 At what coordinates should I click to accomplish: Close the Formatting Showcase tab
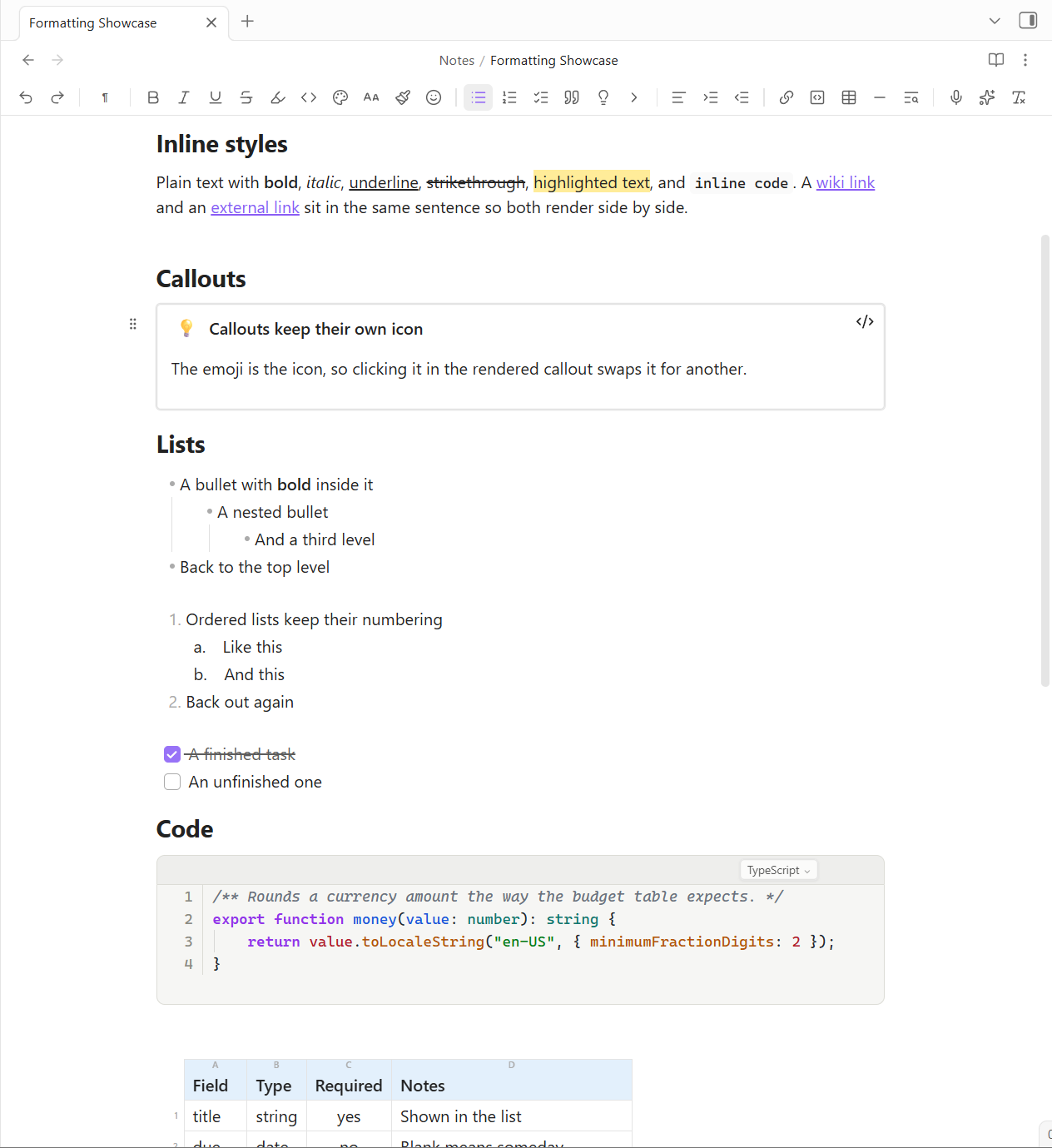coord(211,22)
